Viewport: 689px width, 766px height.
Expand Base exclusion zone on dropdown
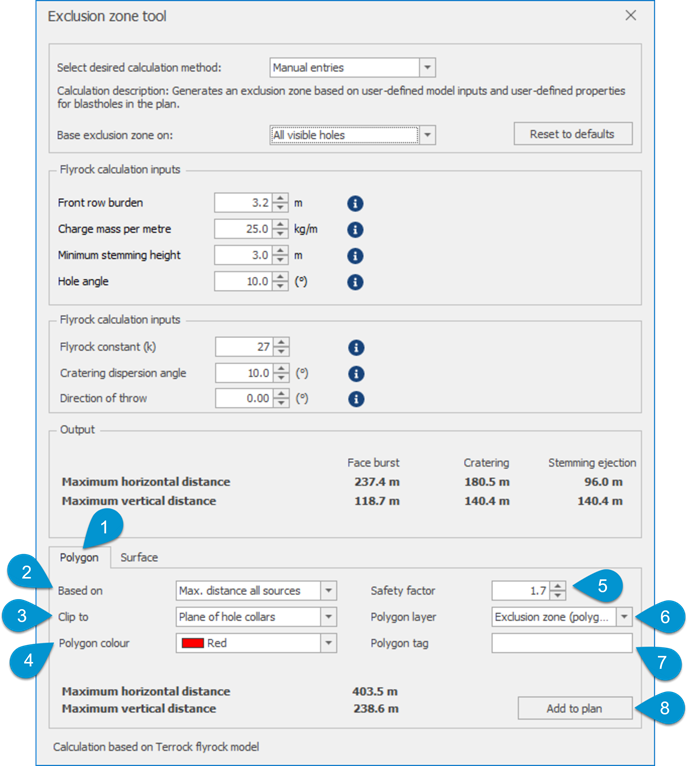point(428,135)
